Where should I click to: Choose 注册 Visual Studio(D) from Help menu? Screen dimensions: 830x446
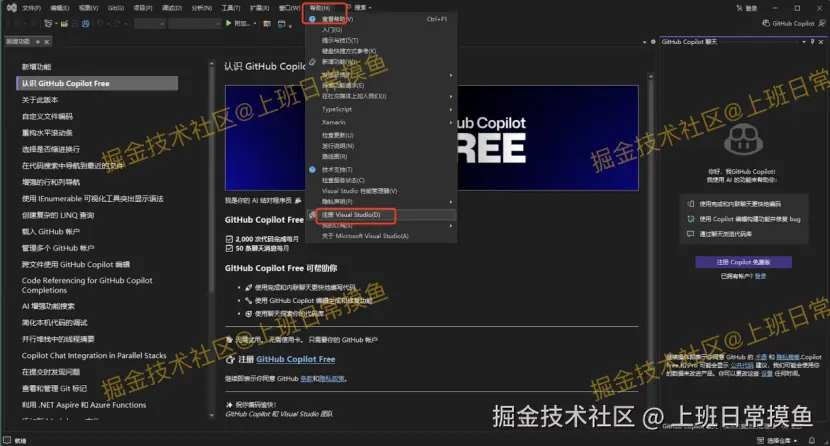tap(381, 215)
